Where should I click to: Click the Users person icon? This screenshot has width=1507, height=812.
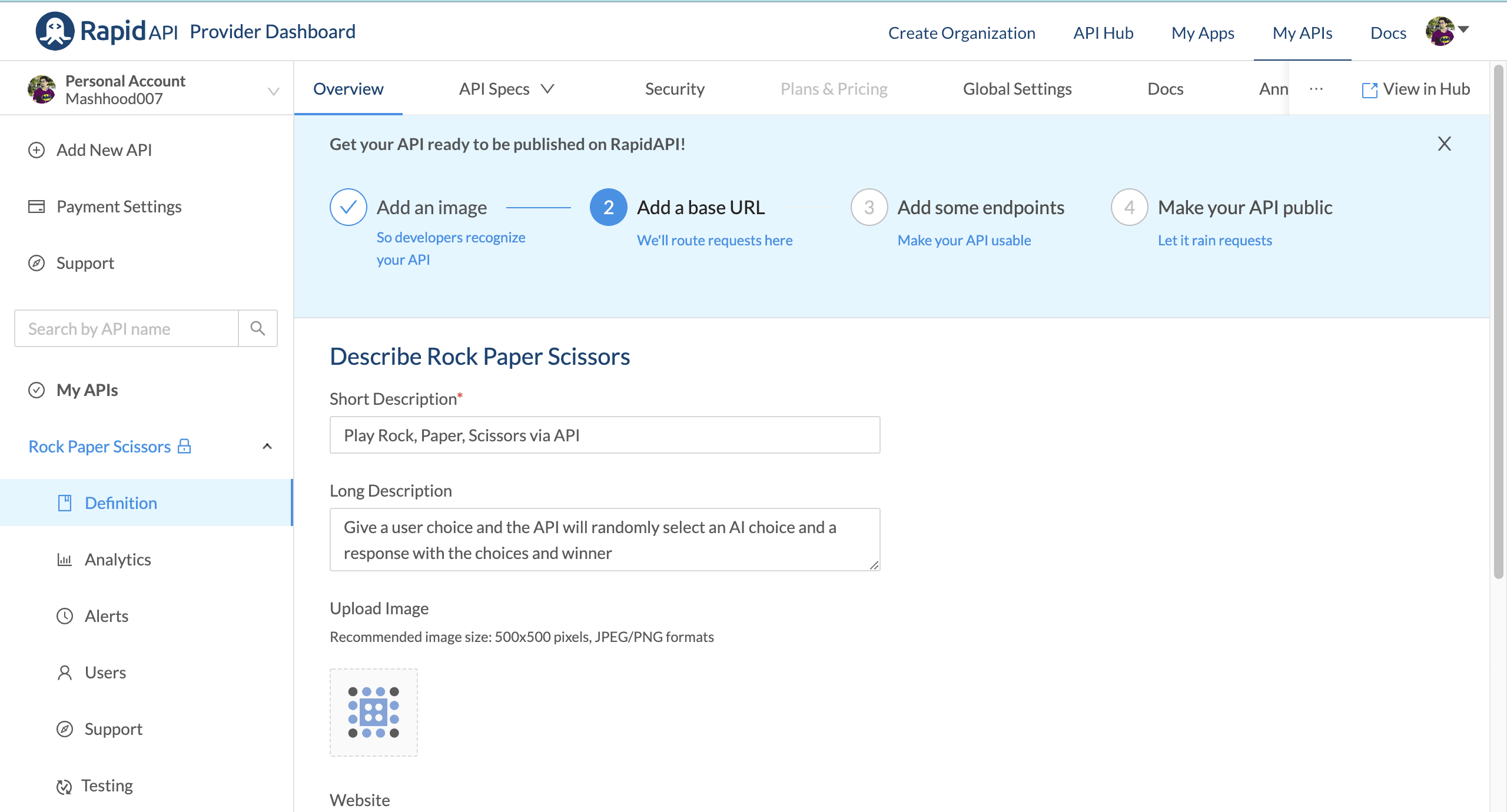click(x=65, y=673)
